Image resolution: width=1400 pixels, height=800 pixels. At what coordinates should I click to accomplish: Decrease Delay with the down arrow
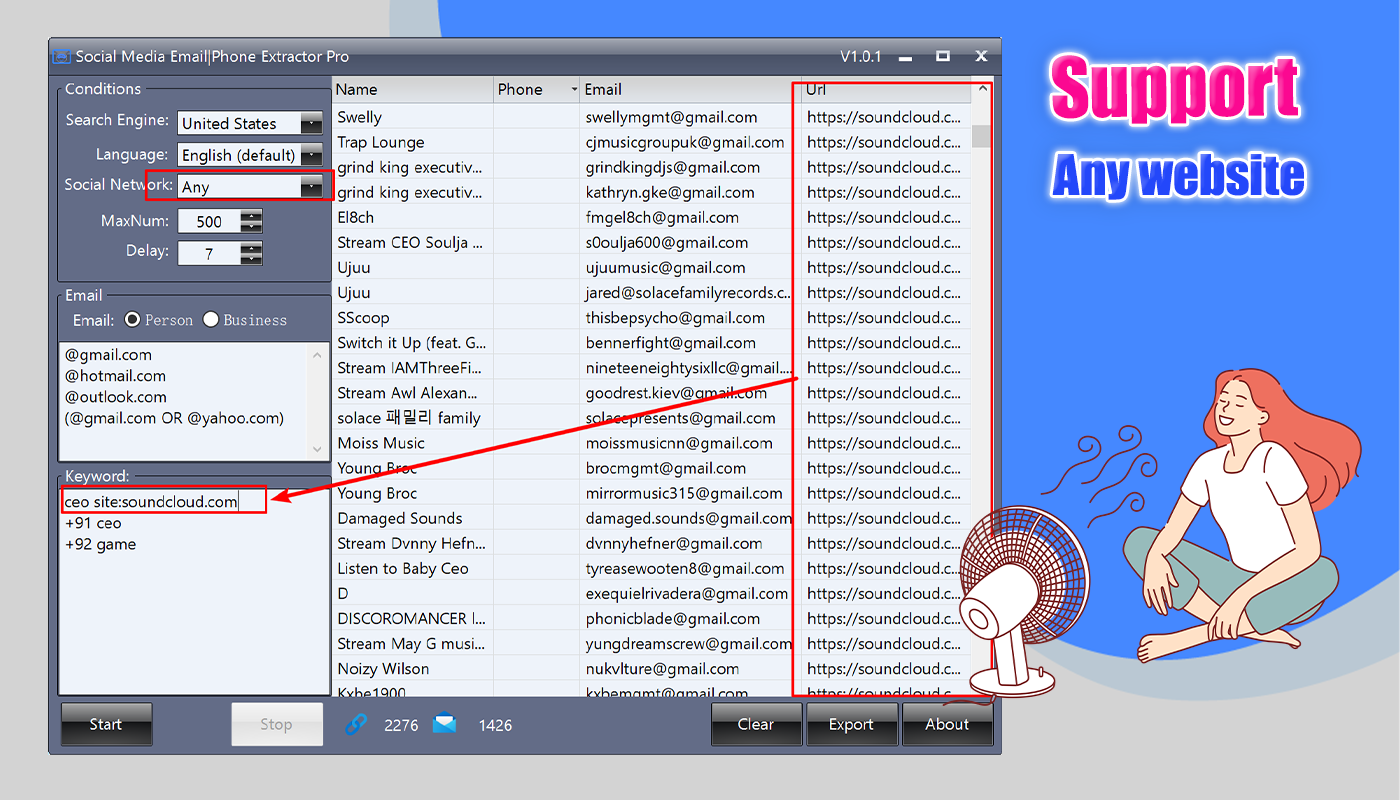251,259
